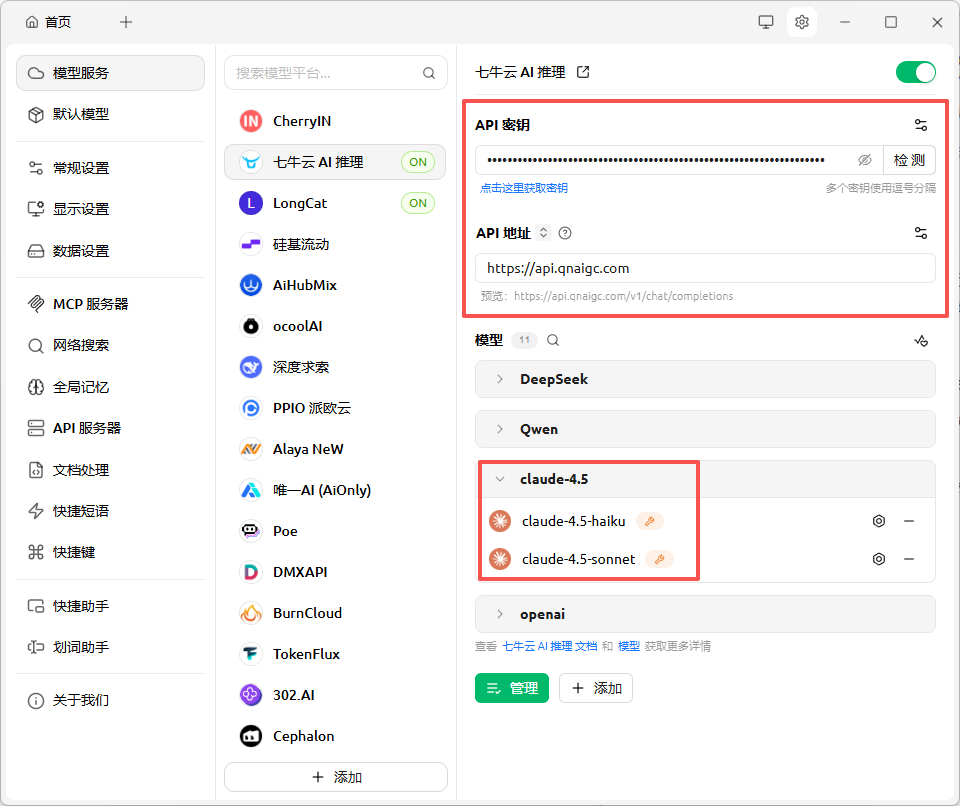This screenshot has width=960, height=806.
Task: Open the MCP 服务器 settings section
Action: (x=90, y=304)
